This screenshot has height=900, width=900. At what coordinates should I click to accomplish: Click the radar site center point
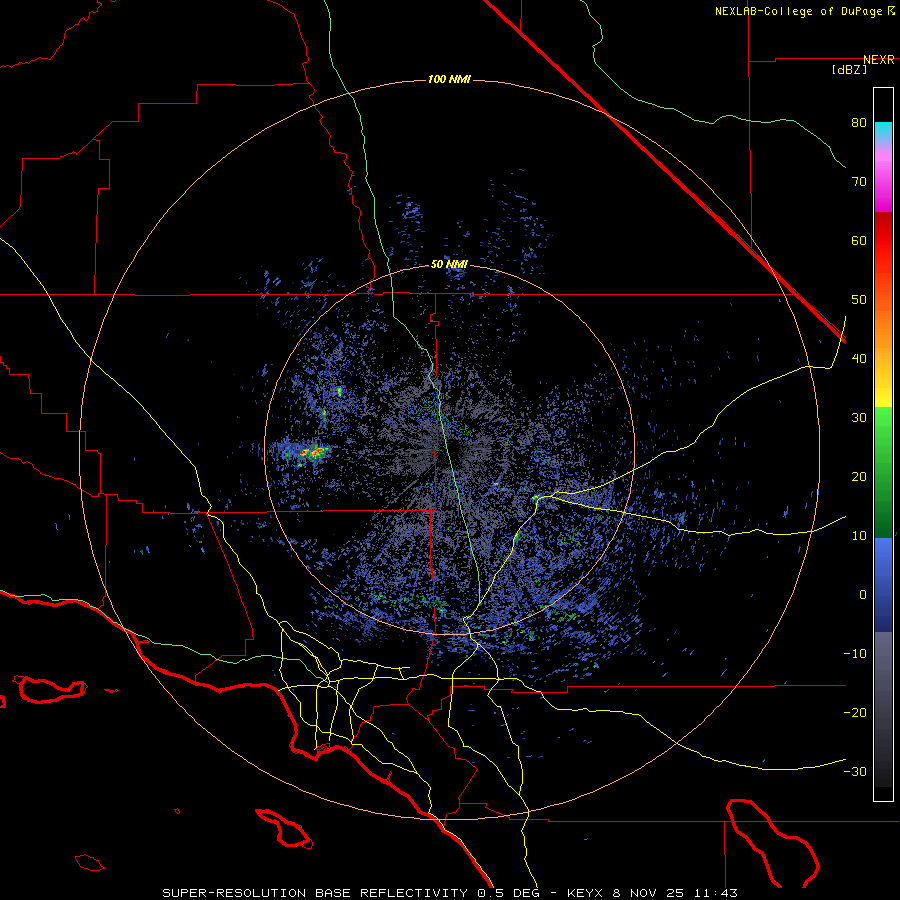(449, 449)
